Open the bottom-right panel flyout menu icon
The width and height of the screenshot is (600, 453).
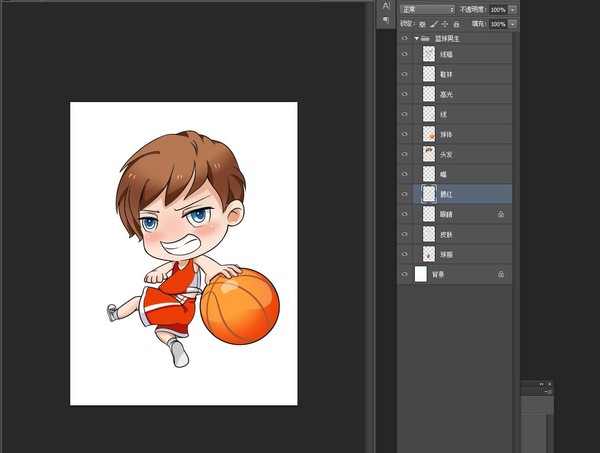tap(549, 392)
